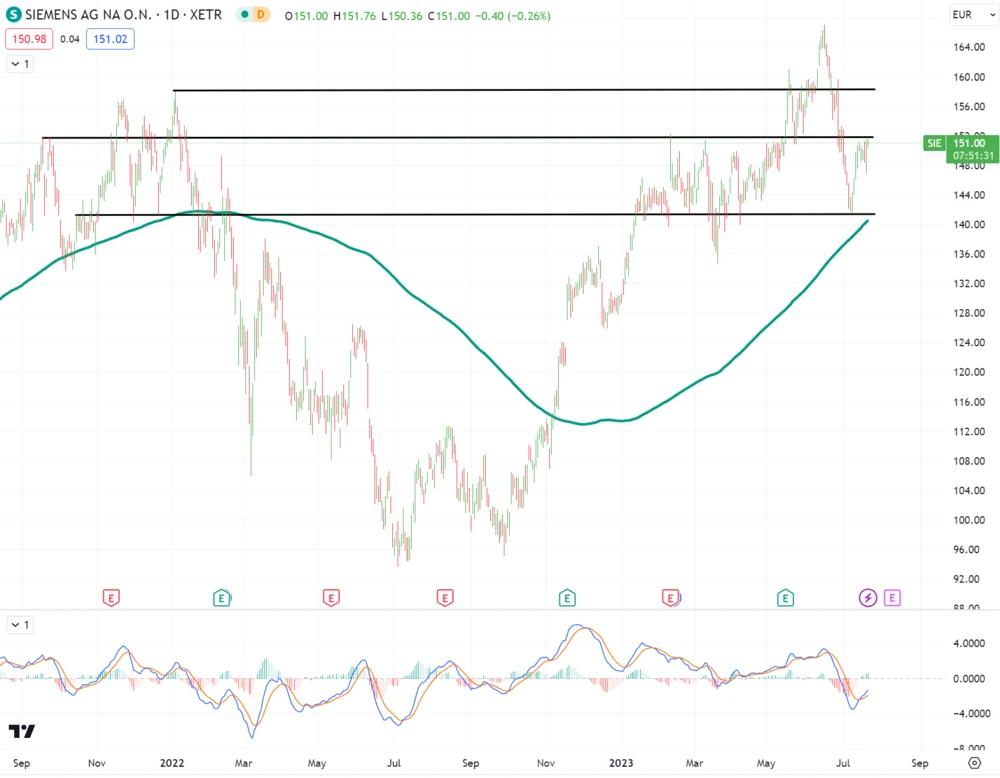Click the TradingView logo in lower left

[x=21, y=731]
